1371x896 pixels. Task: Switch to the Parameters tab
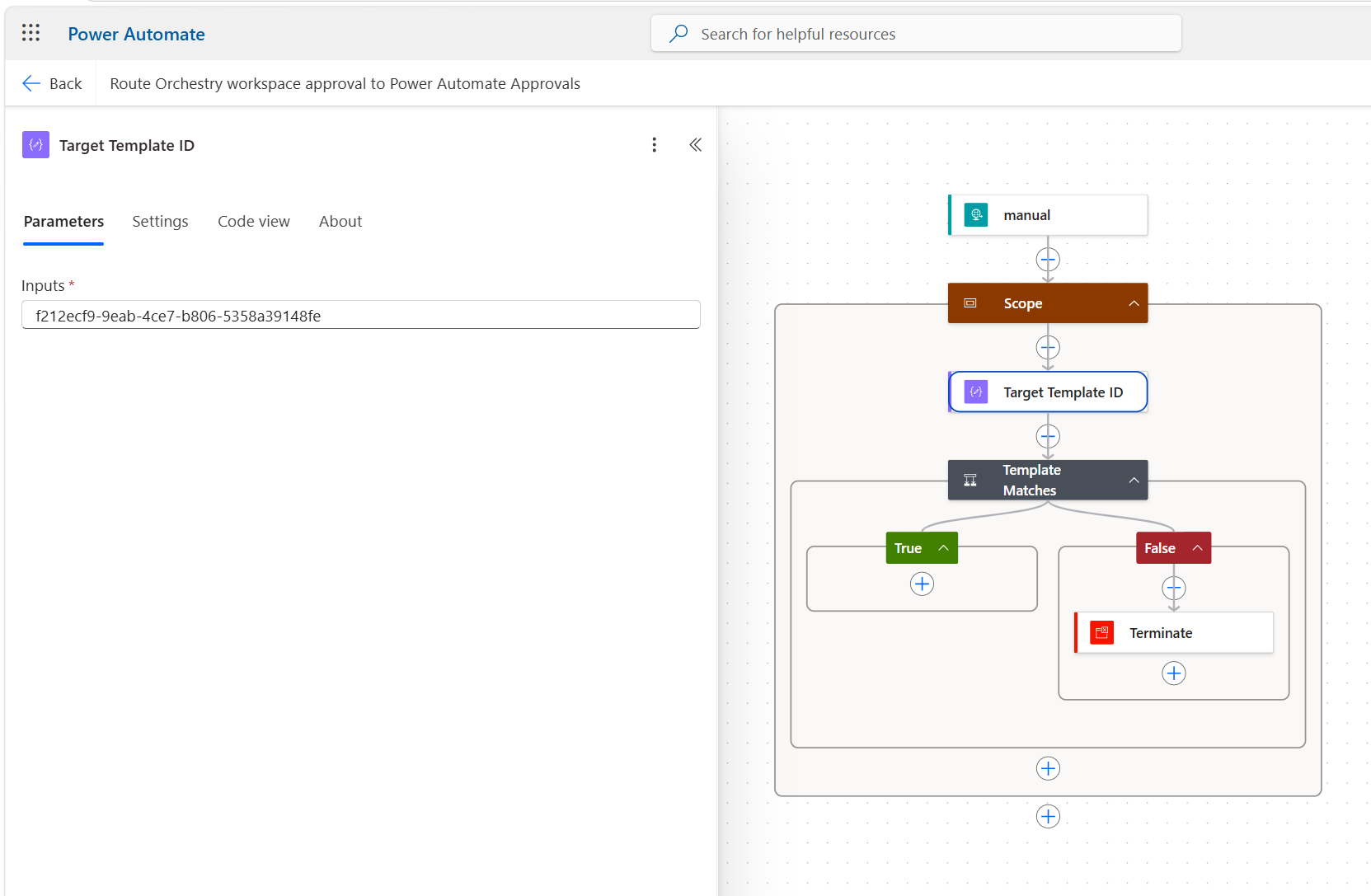[x=63, y=222]
